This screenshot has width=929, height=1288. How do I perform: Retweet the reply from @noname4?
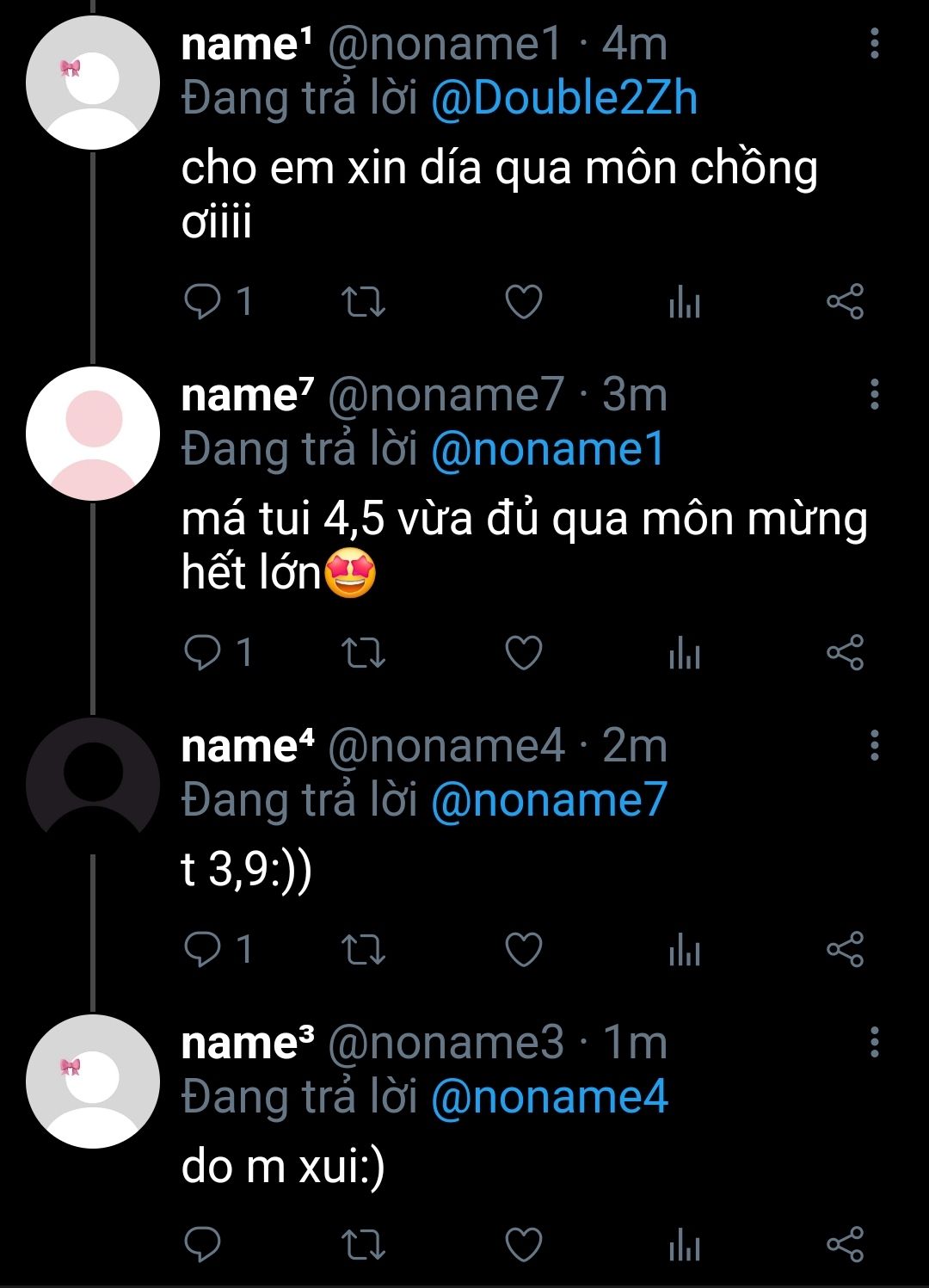coord(363,949)
